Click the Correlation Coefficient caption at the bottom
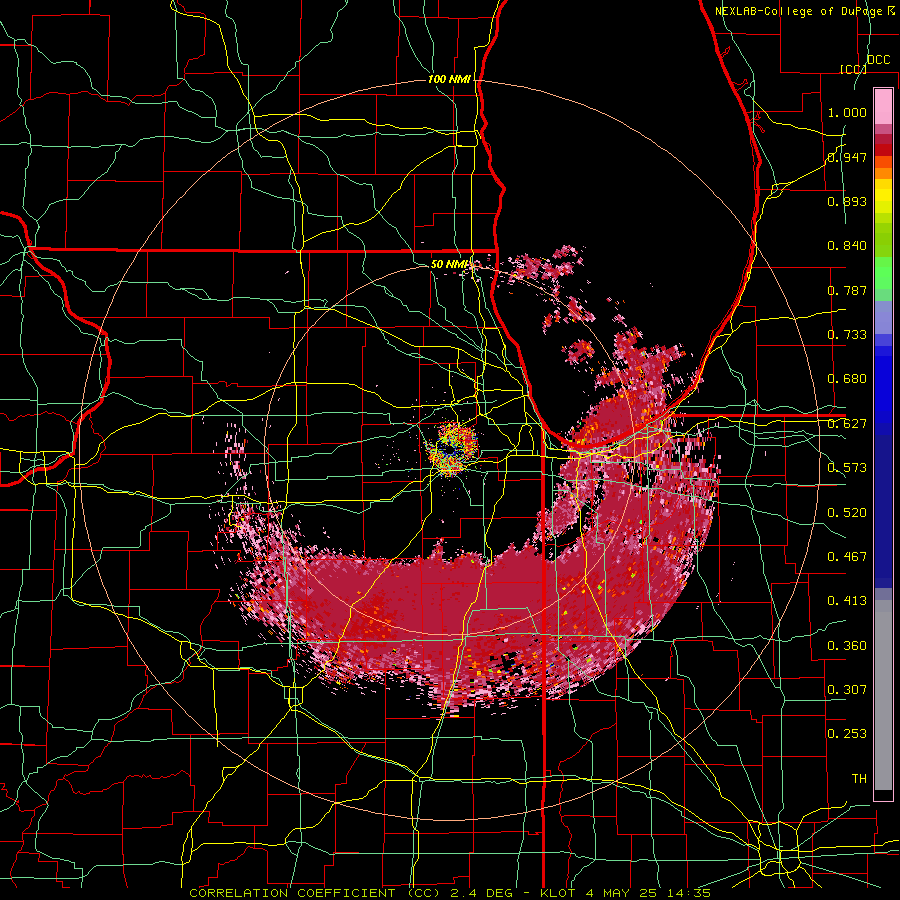The image size is (900, 900). pyautogui.click(x=449, y=893)
